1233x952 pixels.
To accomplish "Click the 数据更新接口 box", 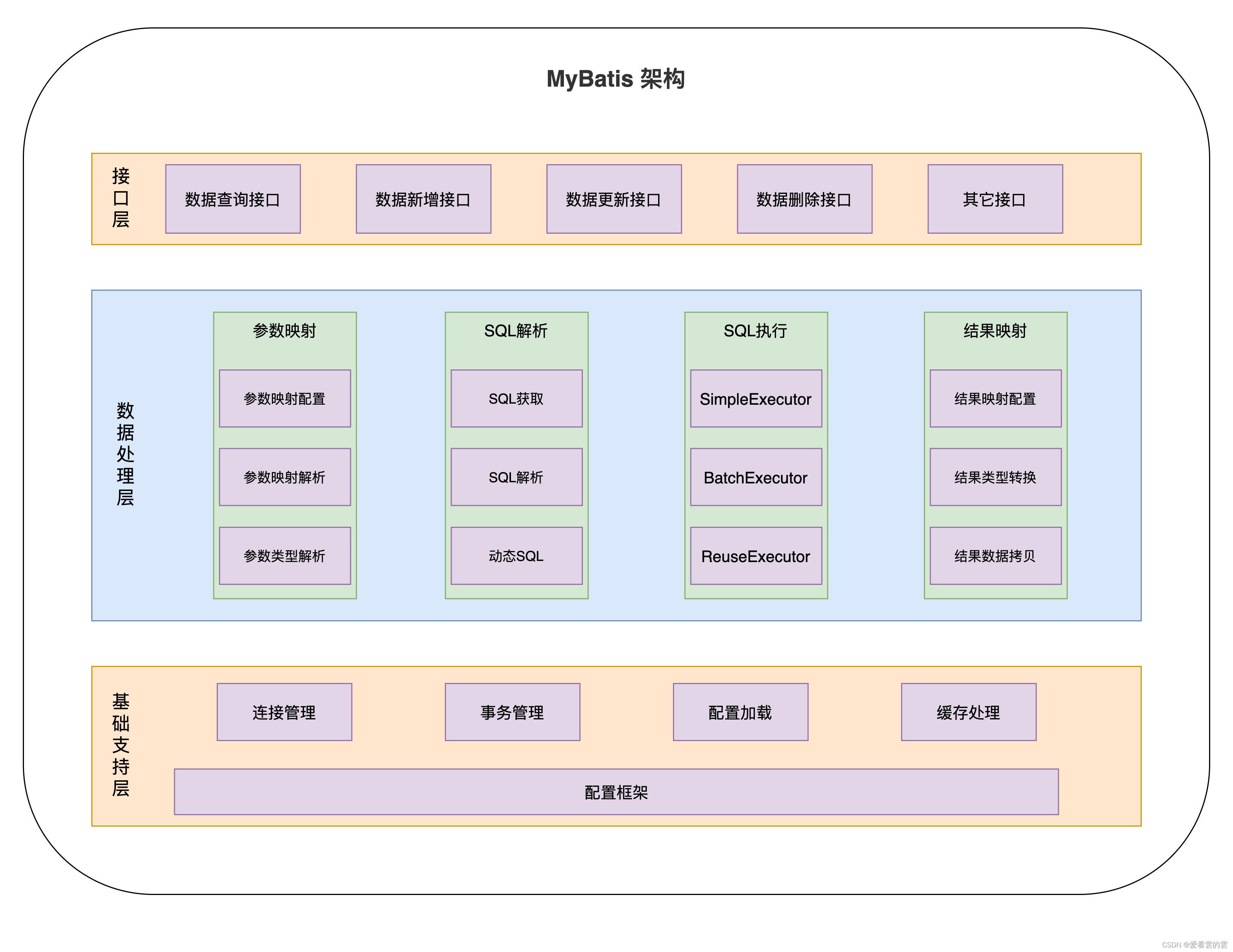I will point(614,199).
